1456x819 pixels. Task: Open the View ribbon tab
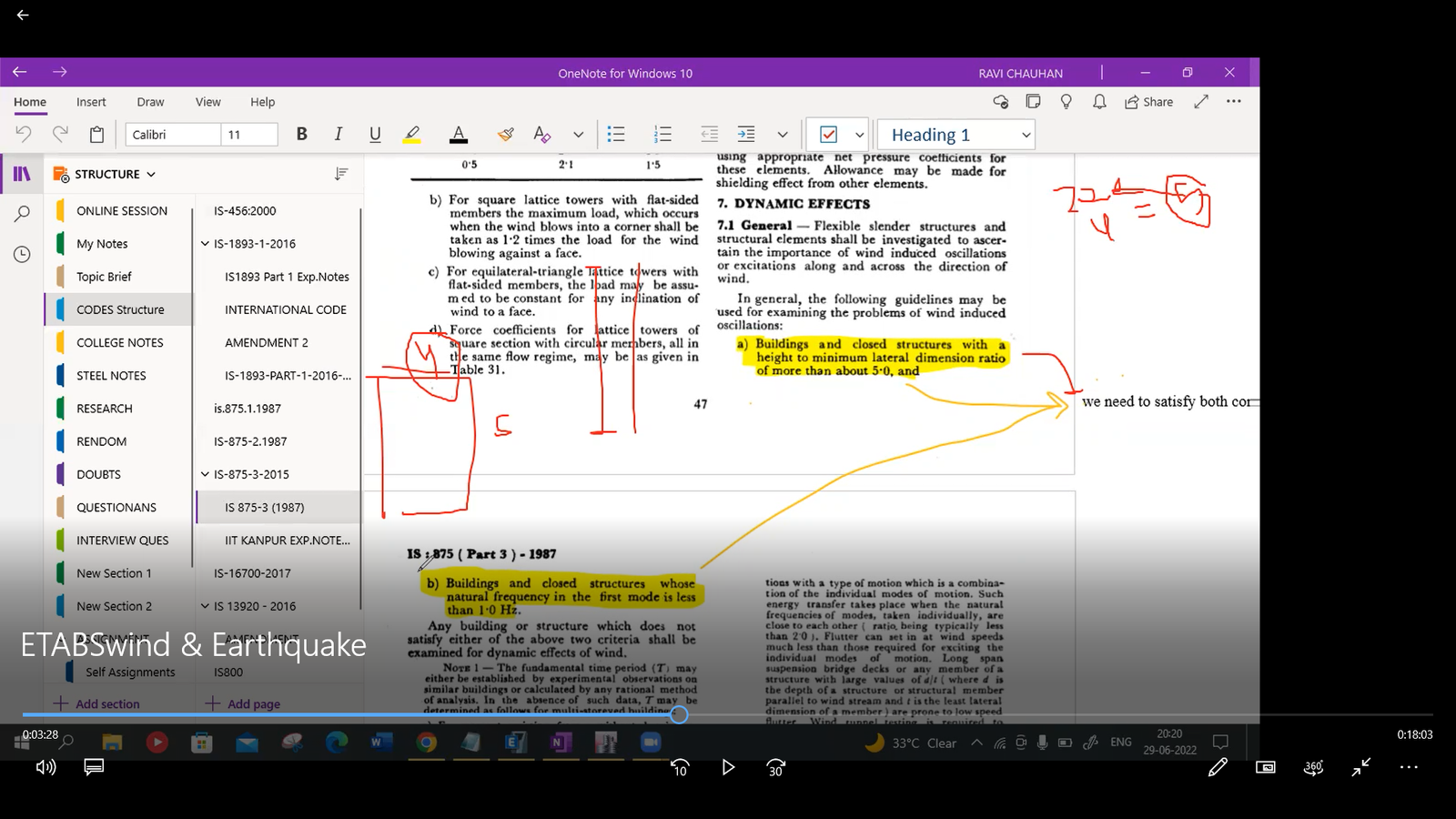[208, 102]
